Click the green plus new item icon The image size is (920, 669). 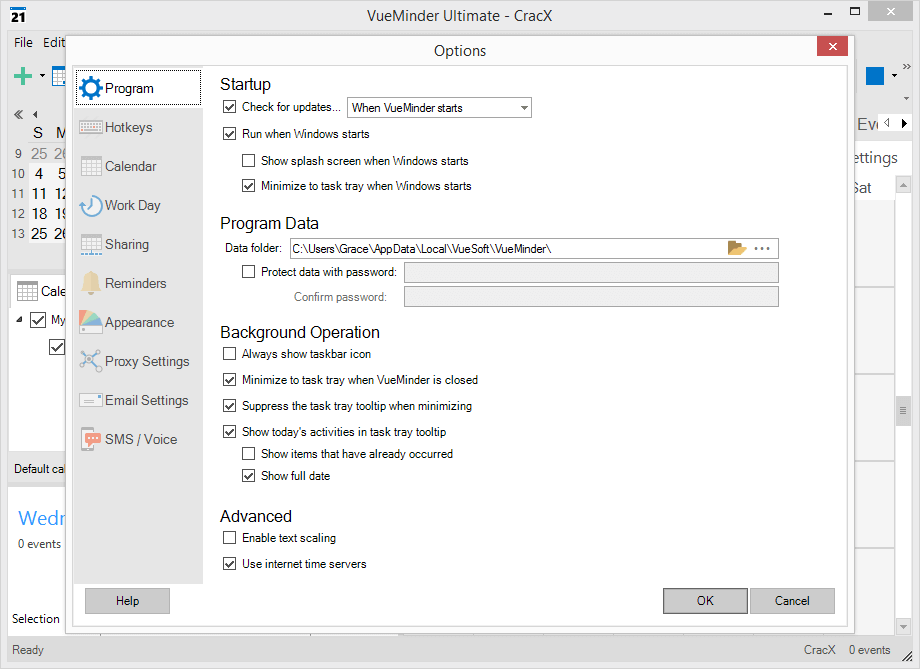point(23,76)
